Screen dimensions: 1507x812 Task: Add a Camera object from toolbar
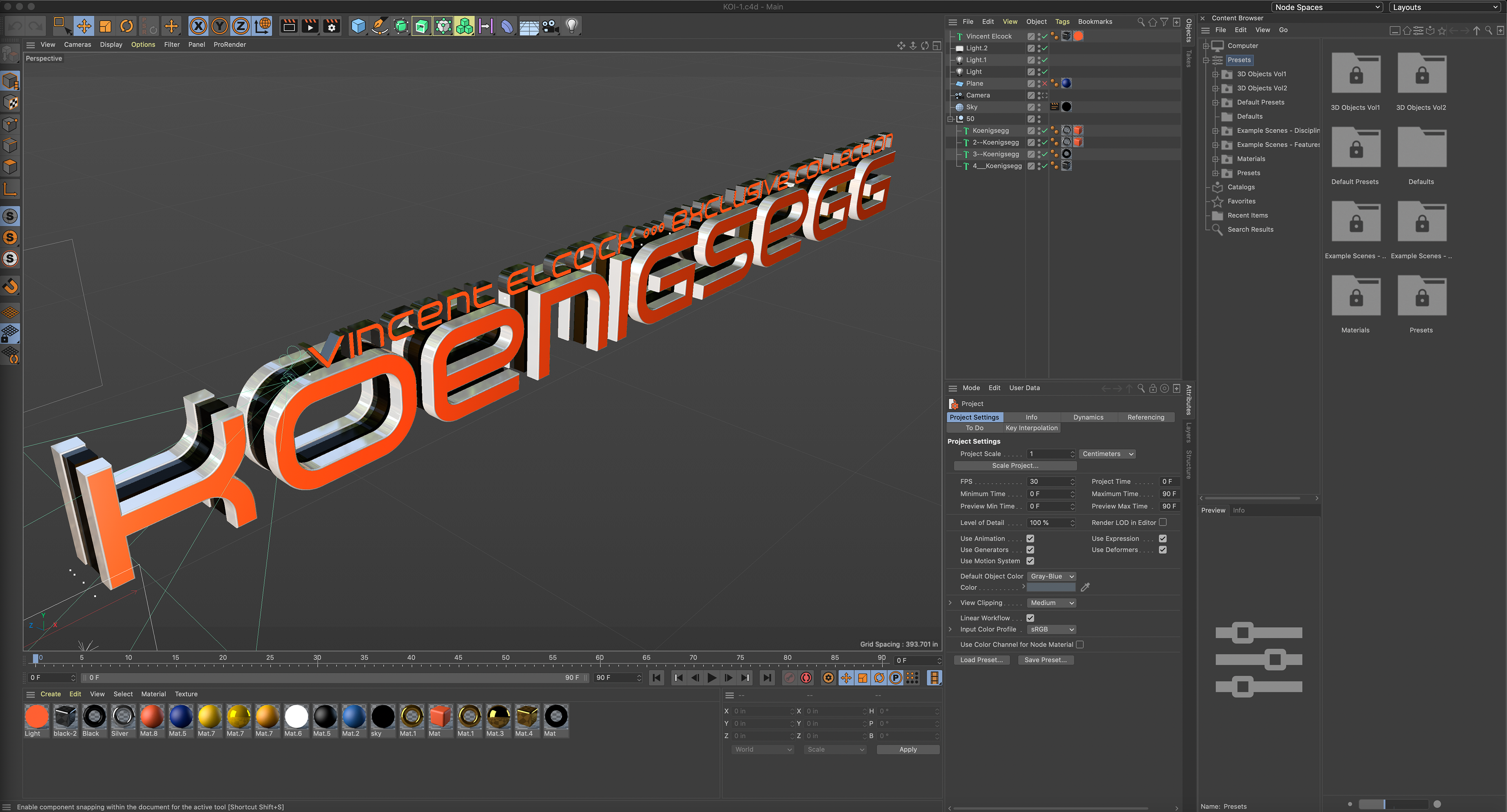click(x=550, y=26)
